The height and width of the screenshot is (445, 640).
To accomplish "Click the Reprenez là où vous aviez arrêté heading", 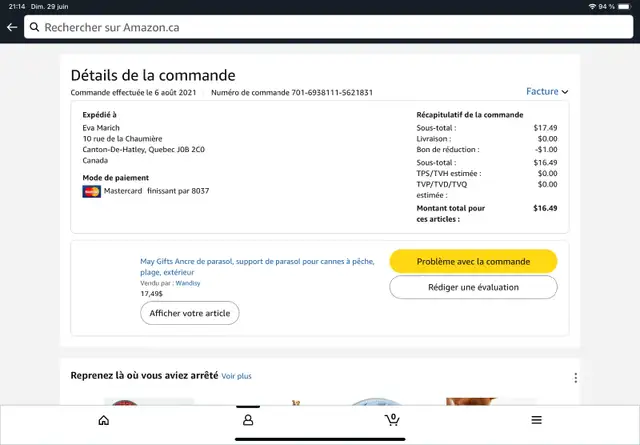I will 144,376.
